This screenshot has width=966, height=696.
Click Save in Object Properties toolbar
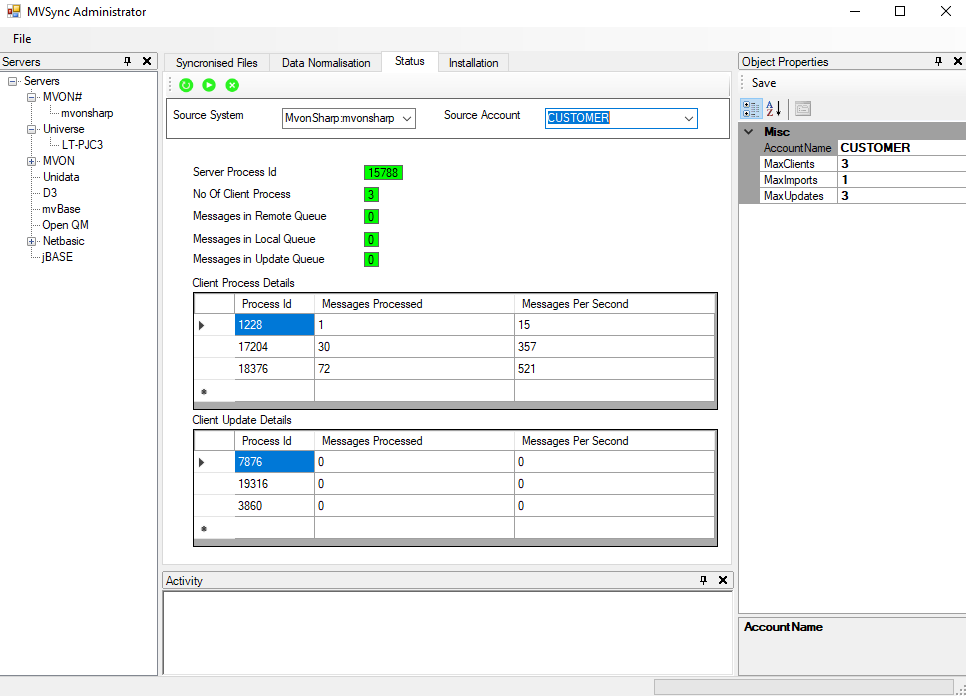(763, 83)
